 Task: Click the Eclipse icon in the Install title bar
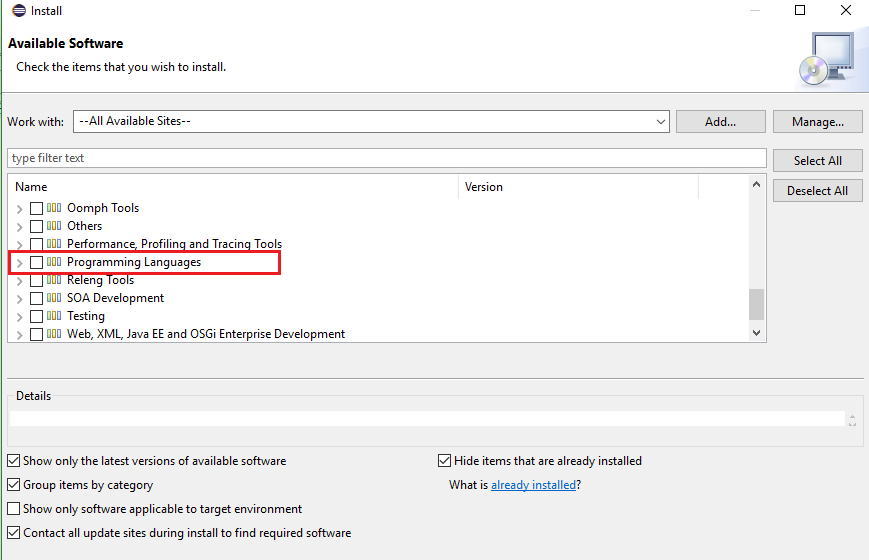18,11
